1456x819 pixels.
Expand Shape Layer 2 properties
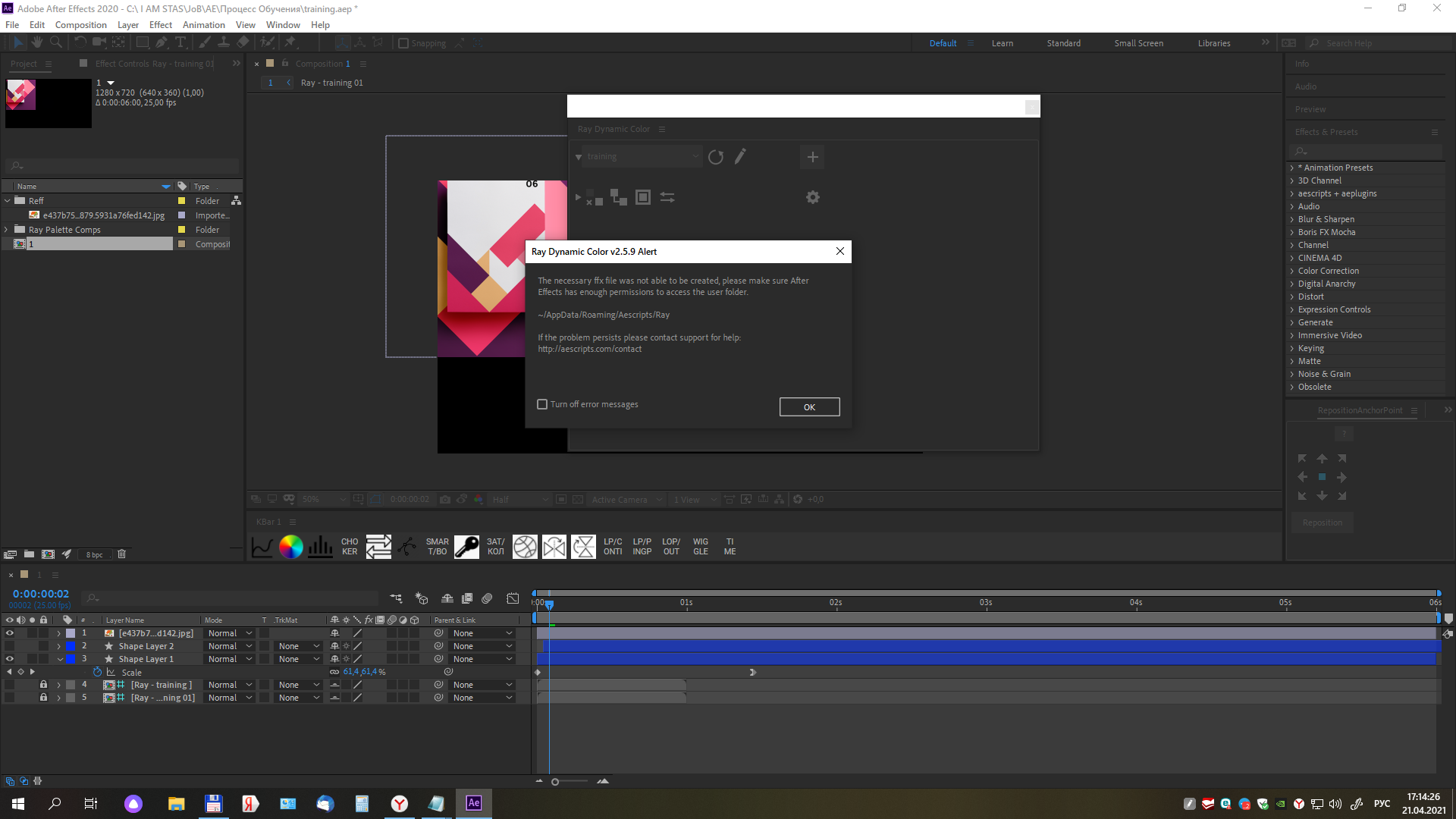(58, 646)
